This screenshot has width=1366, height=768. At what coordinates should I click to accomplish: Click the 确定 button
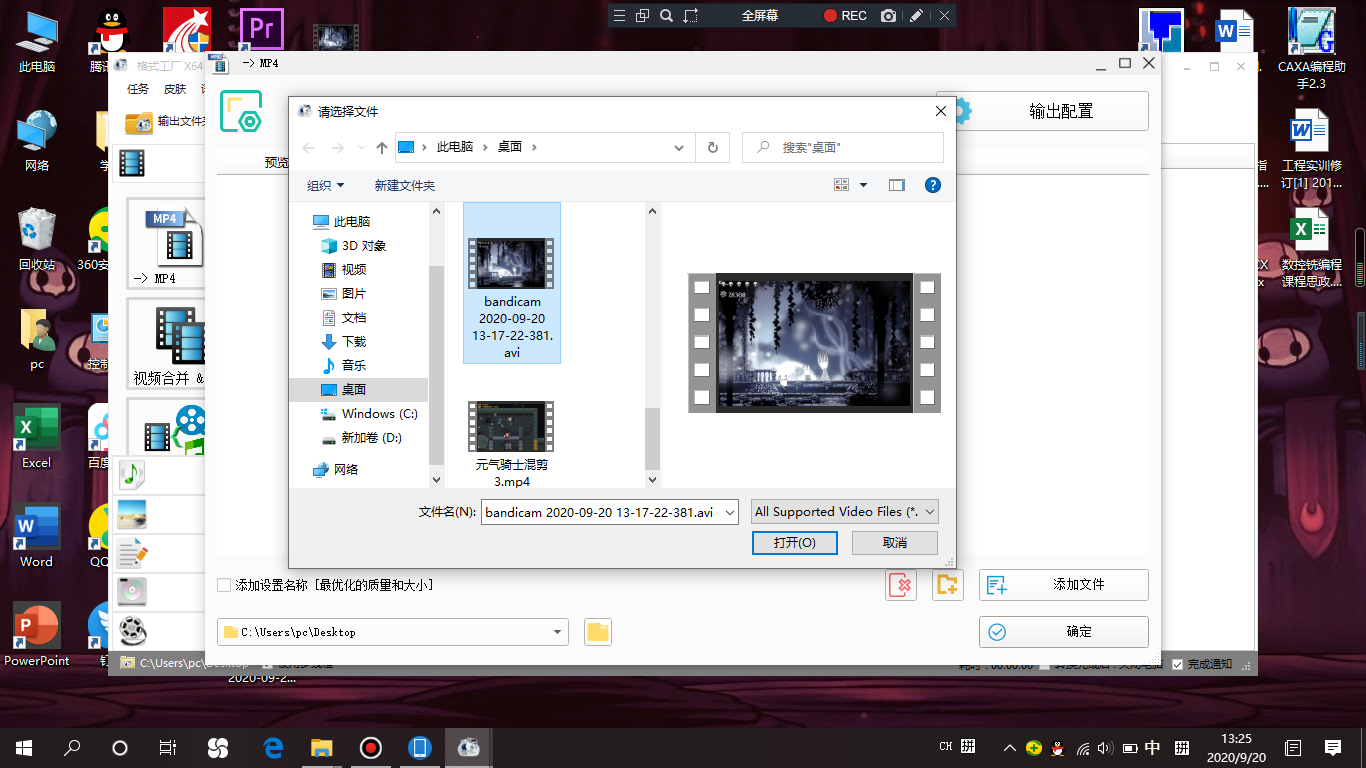pyautogui.click(x=1064, y=632)
